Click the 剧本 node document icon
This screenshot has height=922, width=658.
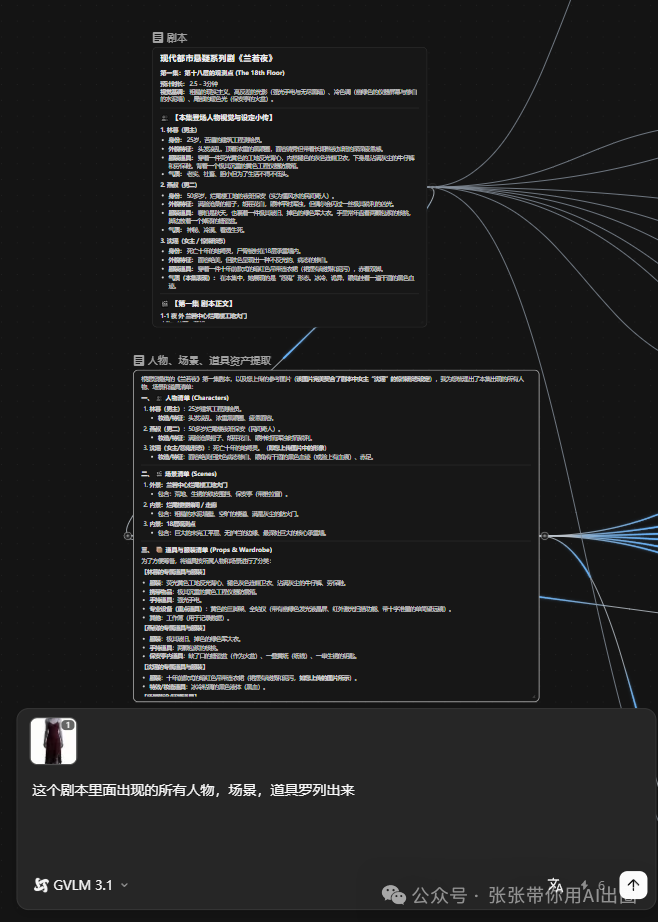tap(158, 37)
